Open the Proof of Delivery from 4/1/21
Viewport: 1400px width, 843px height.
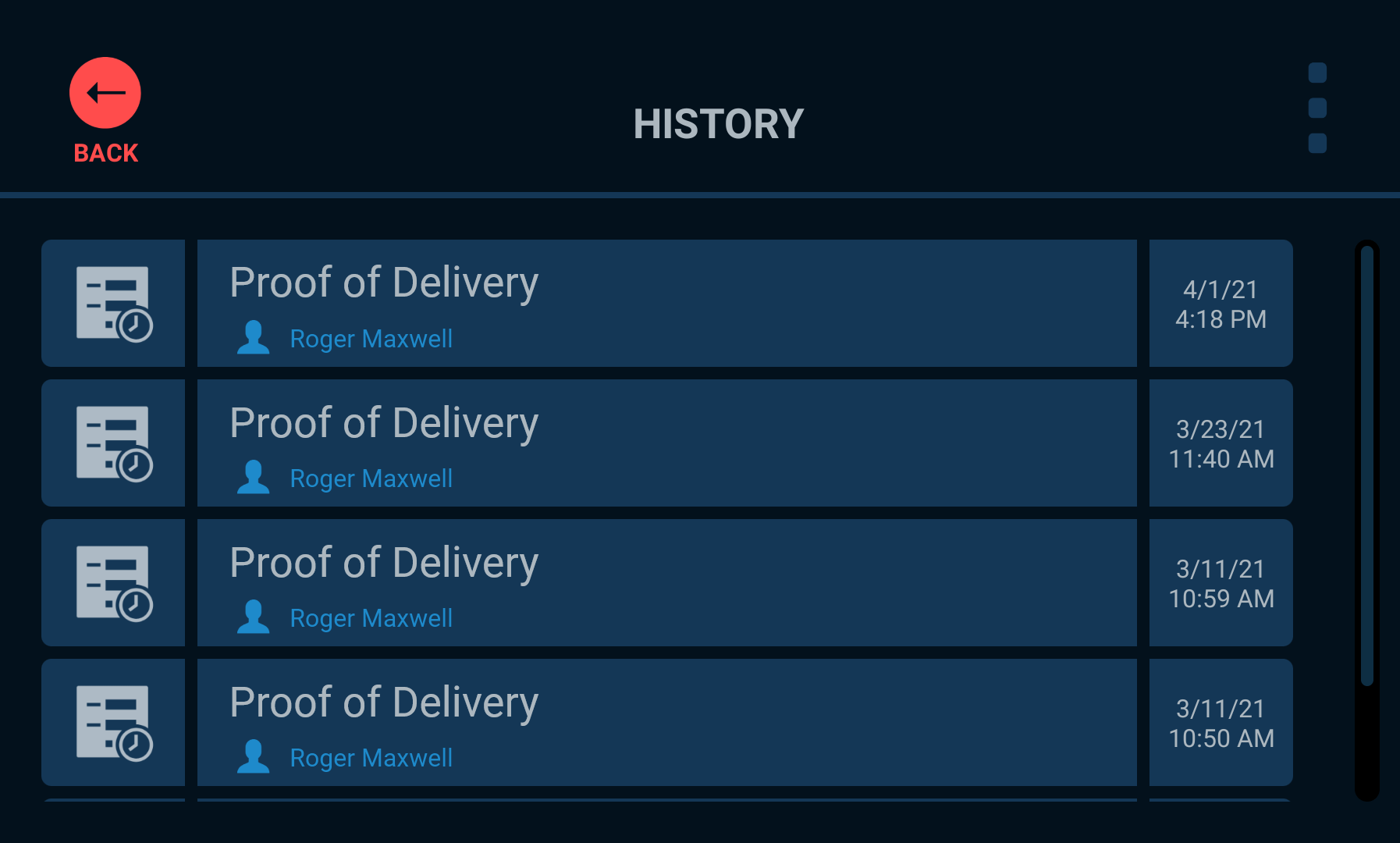(x=667, y=303)
